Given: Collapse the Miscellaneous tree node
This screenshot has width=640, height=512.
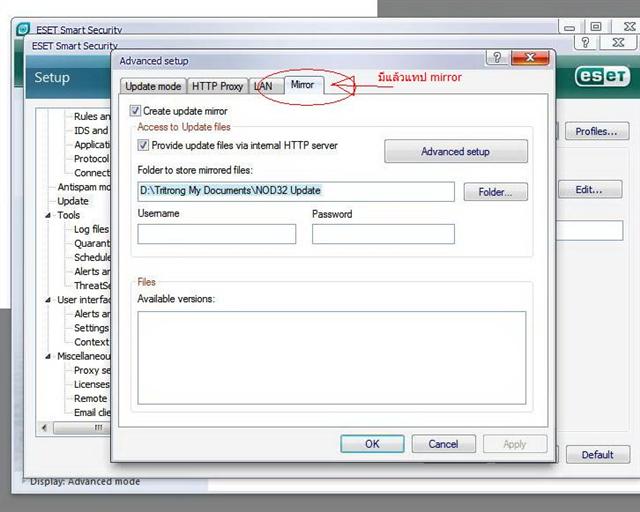Looking at the screenshot, I should coord(48,356).
